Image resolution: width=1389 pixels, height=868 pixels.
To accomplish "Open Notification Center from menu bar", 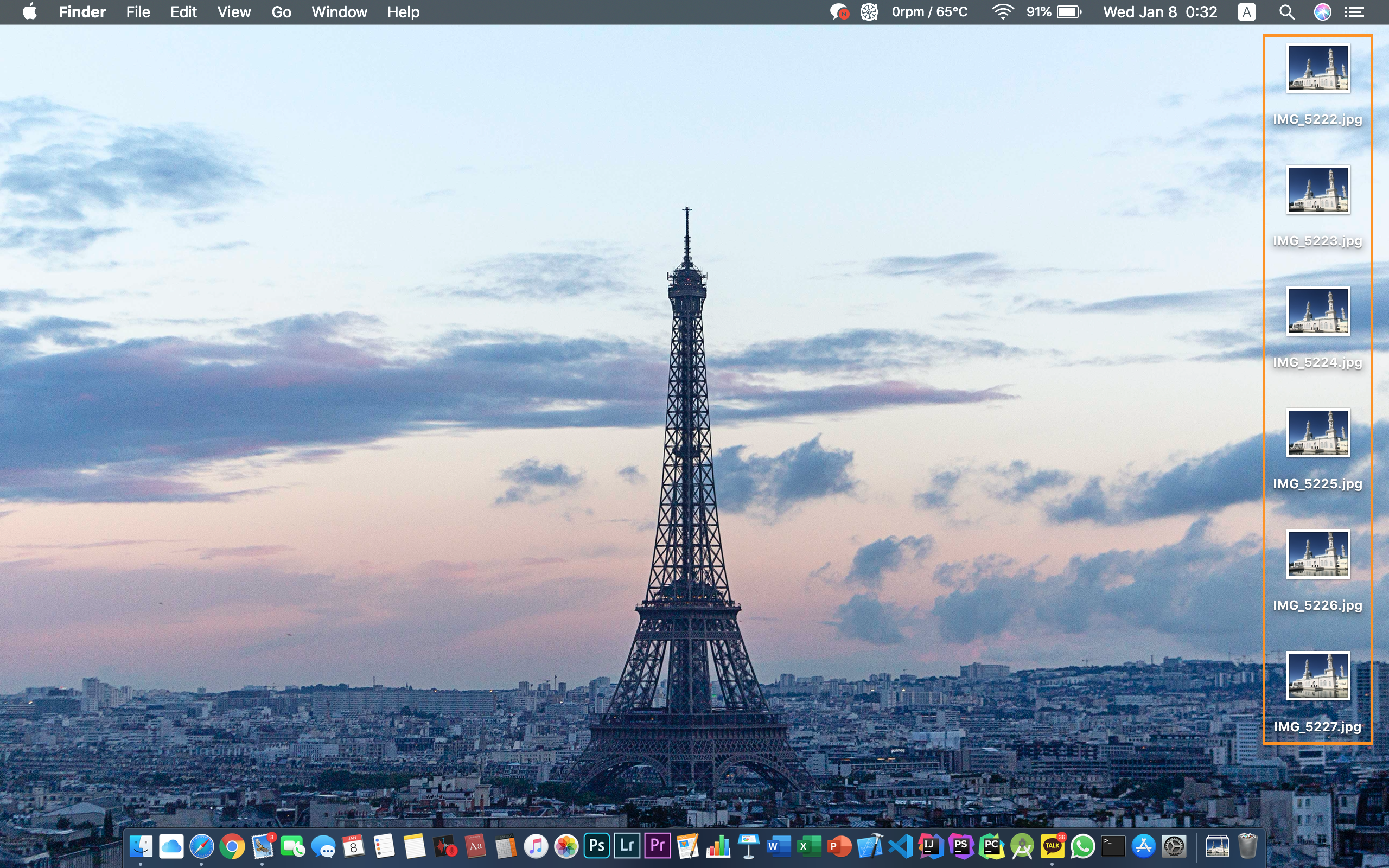I will (1355, 12).
